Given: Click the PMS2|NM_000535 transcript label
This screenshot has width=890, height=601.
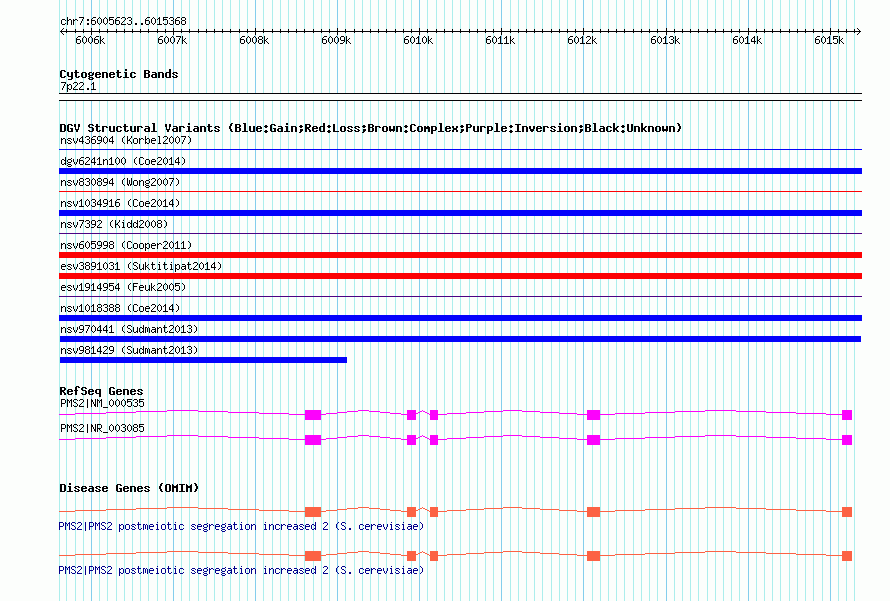Looking at the screenshot, I should click(x=102, y=404).
